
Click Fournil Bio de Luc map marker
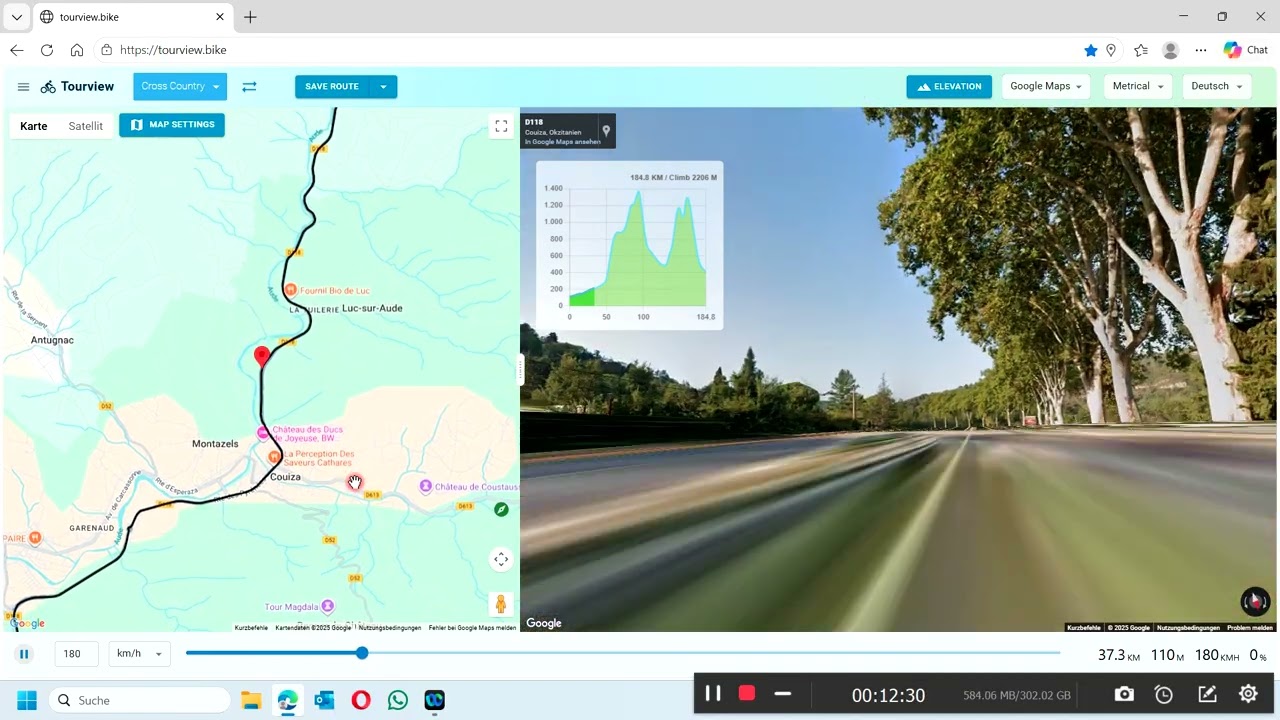click(x=291, y=290)
